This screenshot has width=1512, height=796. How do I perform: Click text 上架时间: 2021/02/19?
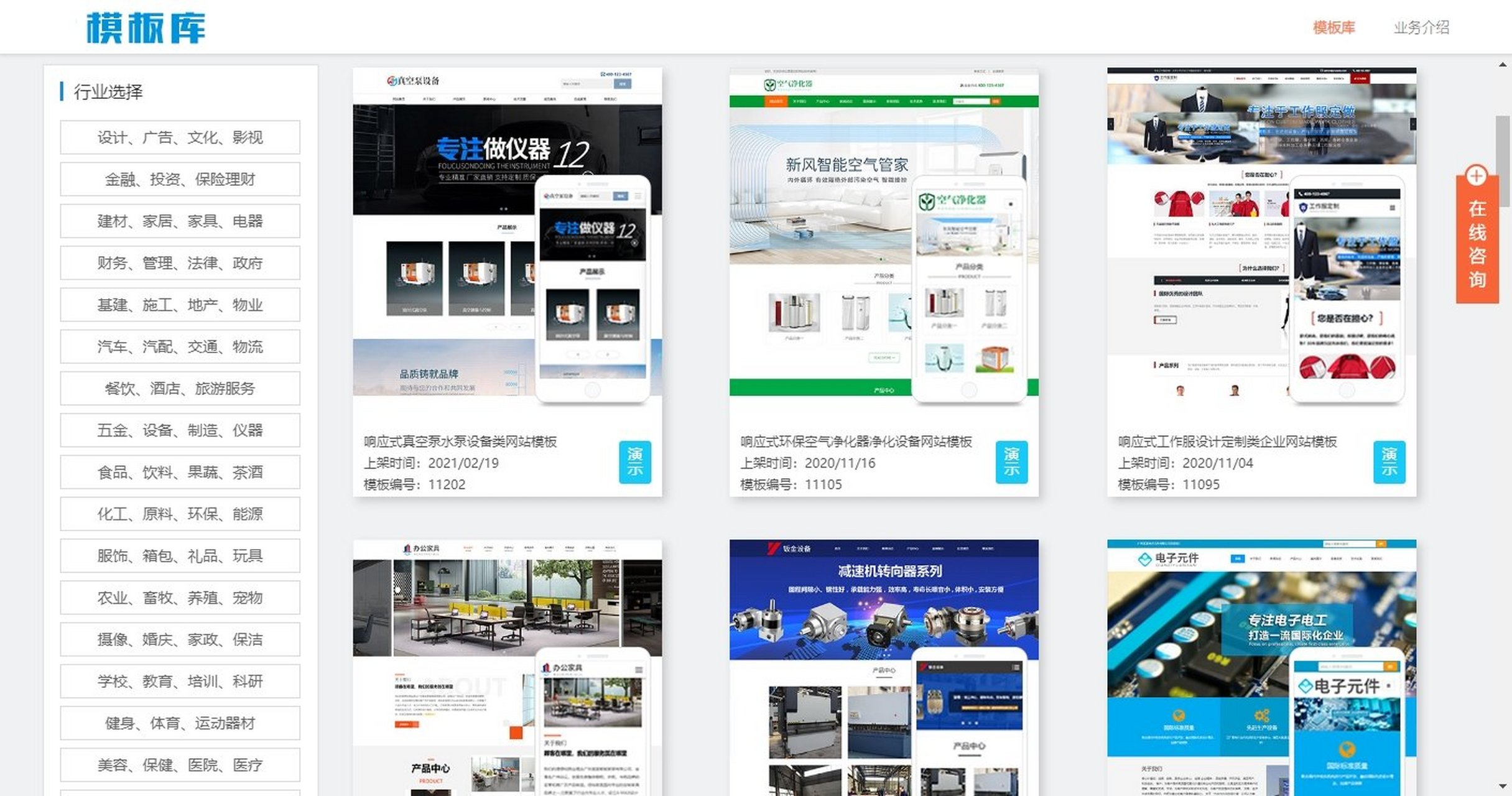point(431,463)
